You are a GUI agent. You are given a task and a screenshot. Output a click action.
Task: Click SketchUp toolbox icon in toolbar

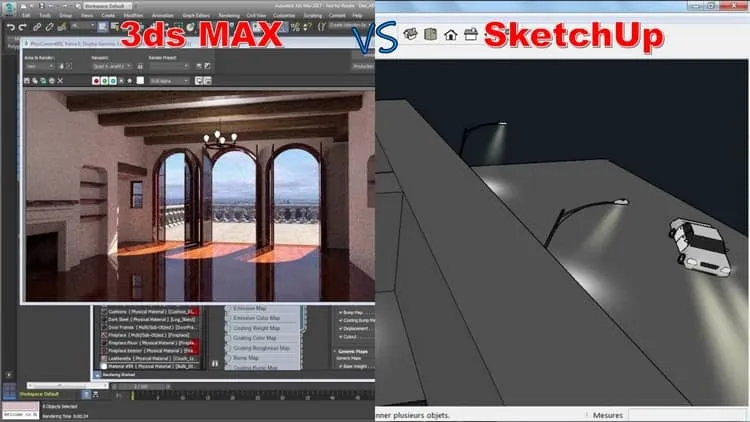tap(471, 34)
